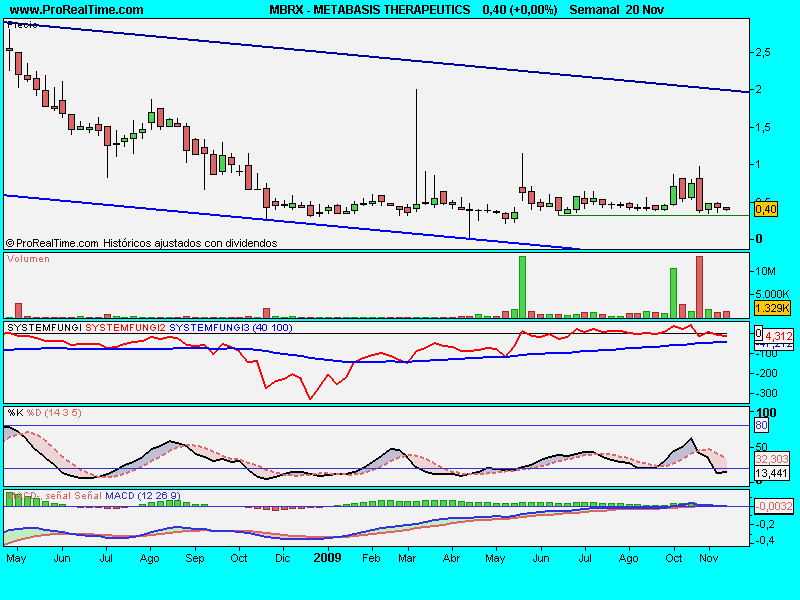The height and width of the screenshot is (600, 800).
Task: Click the tallest green volume bar
Action: tap(522, 287)
